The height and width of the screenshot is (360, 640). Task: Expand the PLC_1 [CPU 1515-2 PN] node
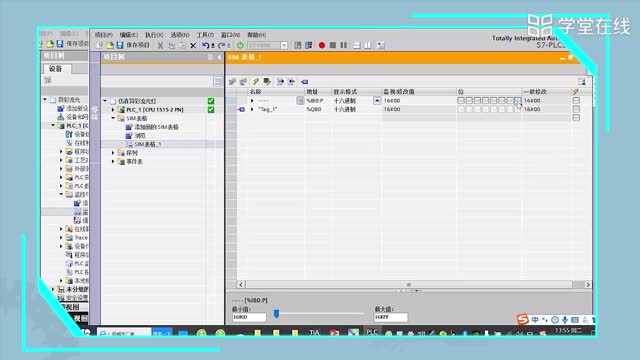113,110
